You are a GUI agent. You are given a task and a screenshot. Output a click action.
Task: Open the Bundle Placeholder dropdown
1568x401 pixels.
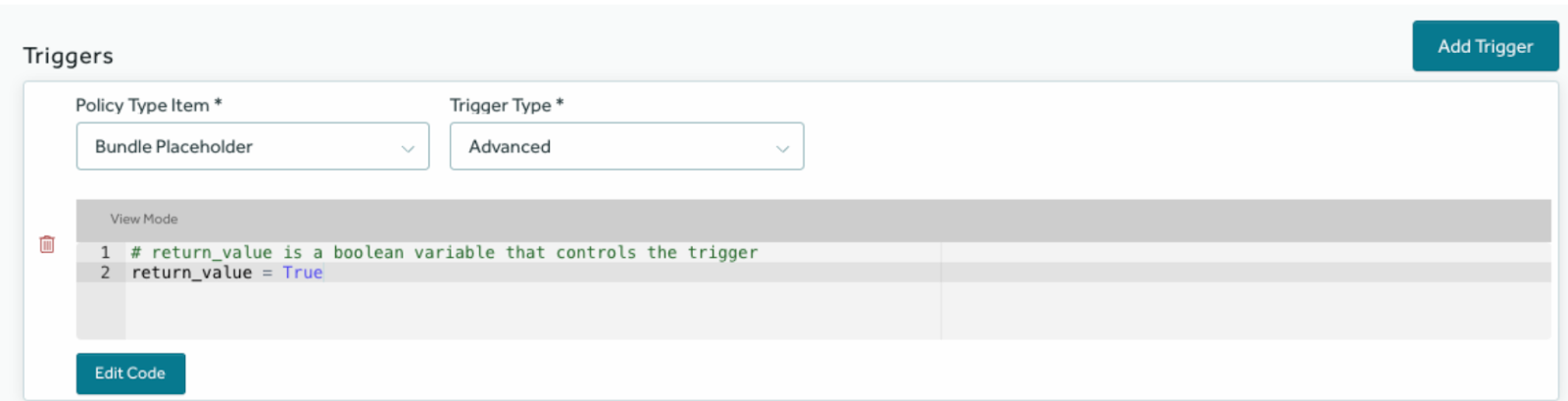click(x=252, y=146)
